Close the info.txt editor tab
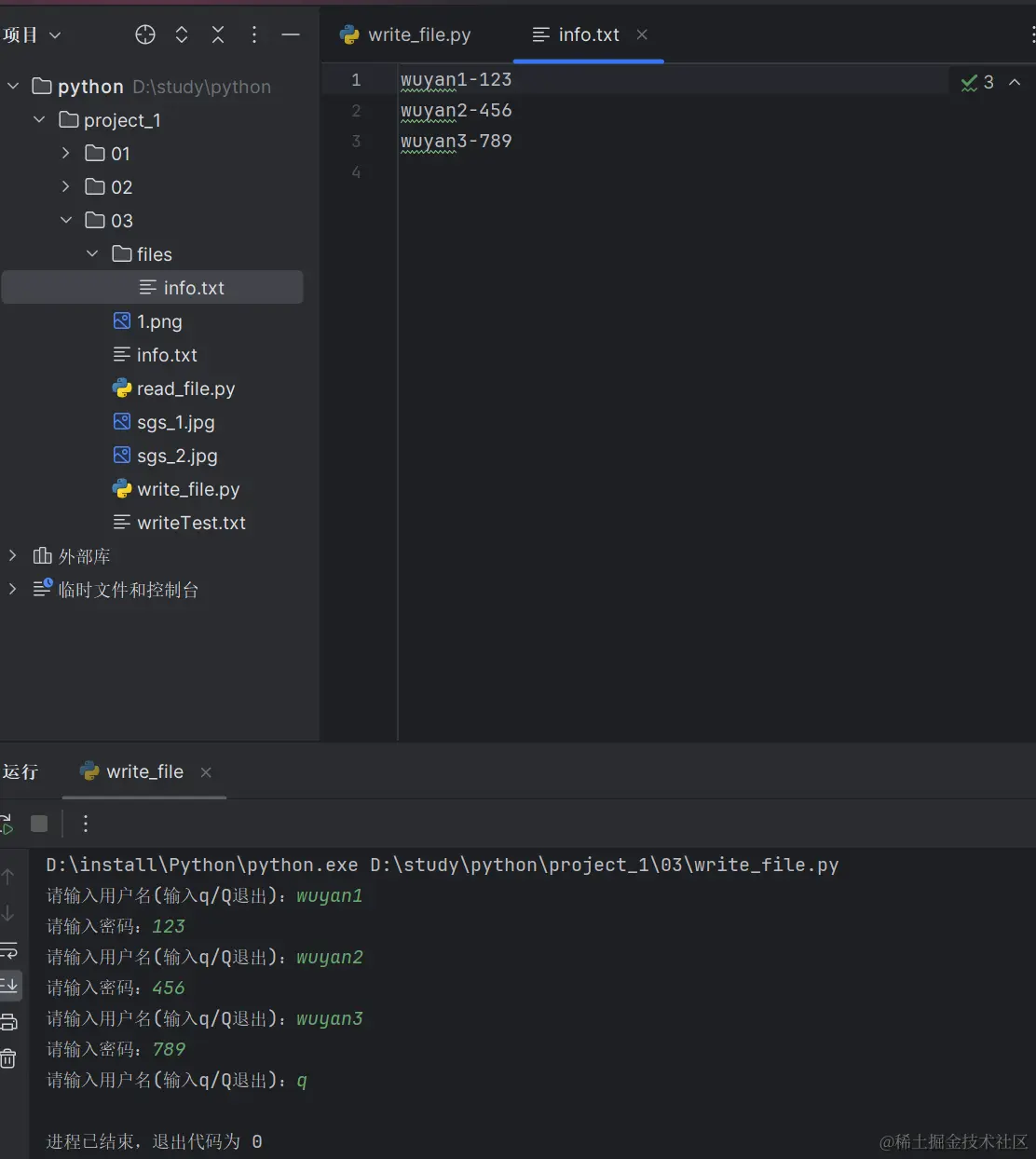 click(642, 34)
